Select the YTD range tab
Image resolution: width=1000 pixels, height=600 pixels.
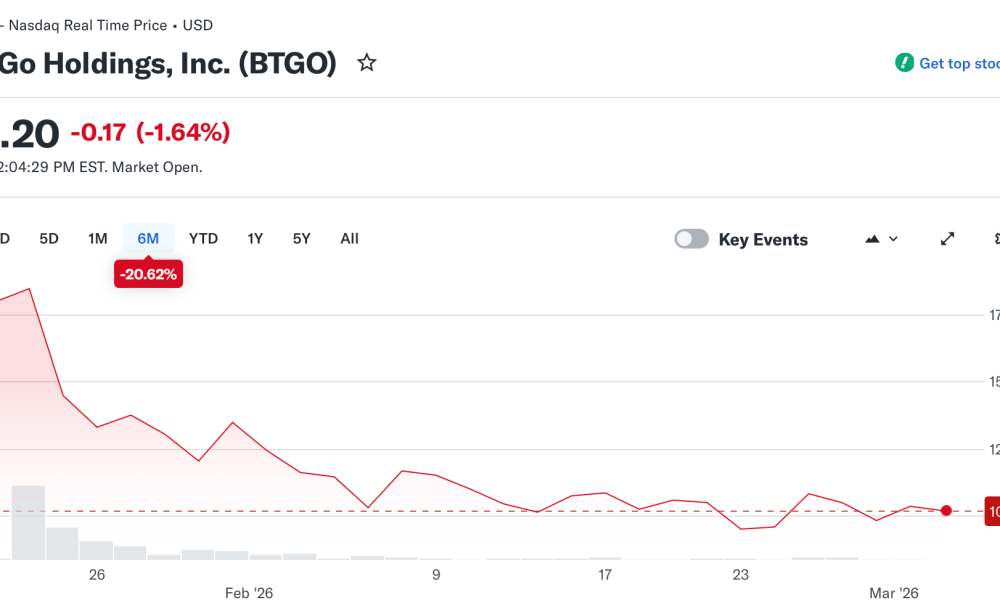point(203,238)
